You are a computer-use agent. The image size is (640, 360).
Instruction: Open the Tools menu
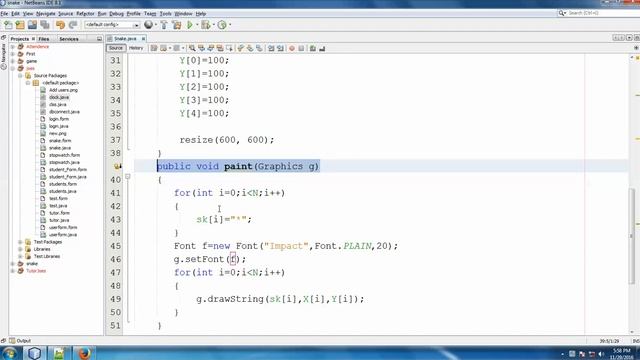click(165, 13)
